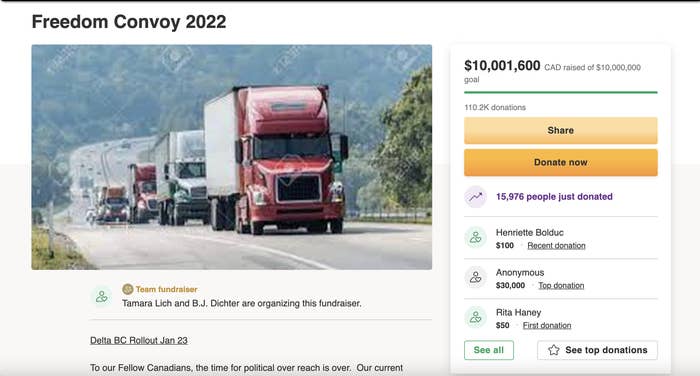Click Rita Haney's donor avatar icon

(475, 318)
